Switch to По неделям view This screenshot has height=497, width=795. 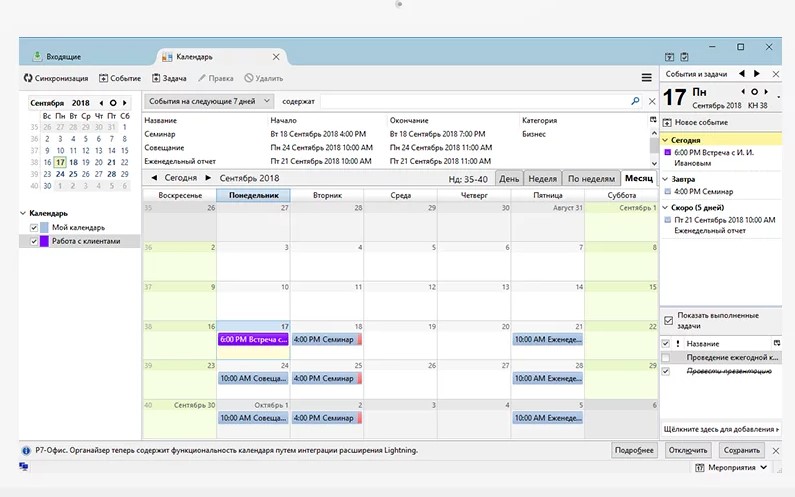[591, 179]
